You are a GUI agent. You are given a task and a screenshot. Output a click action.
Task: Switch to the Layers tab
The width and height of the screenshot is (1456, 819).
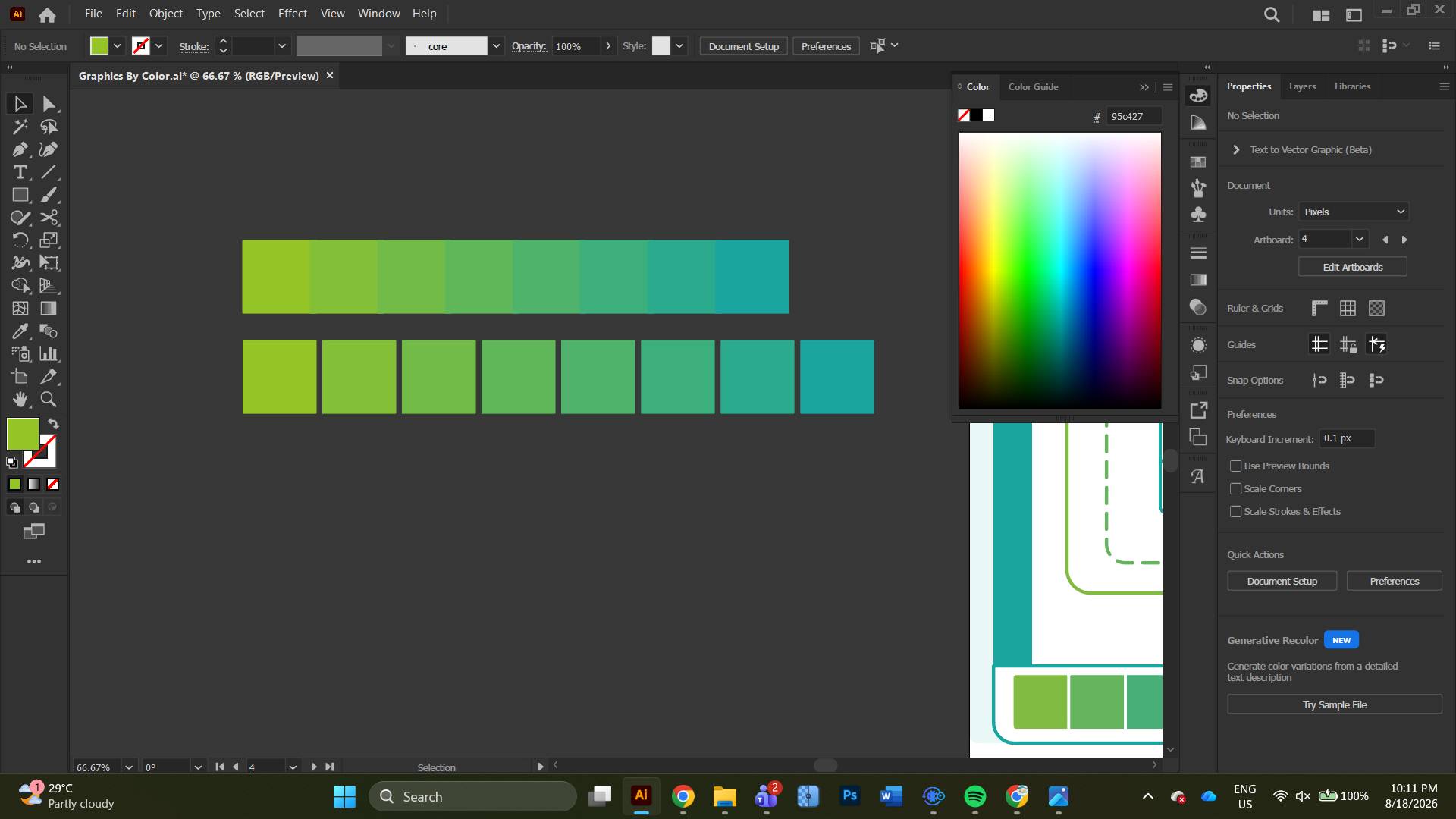[x=1302, y=86]
